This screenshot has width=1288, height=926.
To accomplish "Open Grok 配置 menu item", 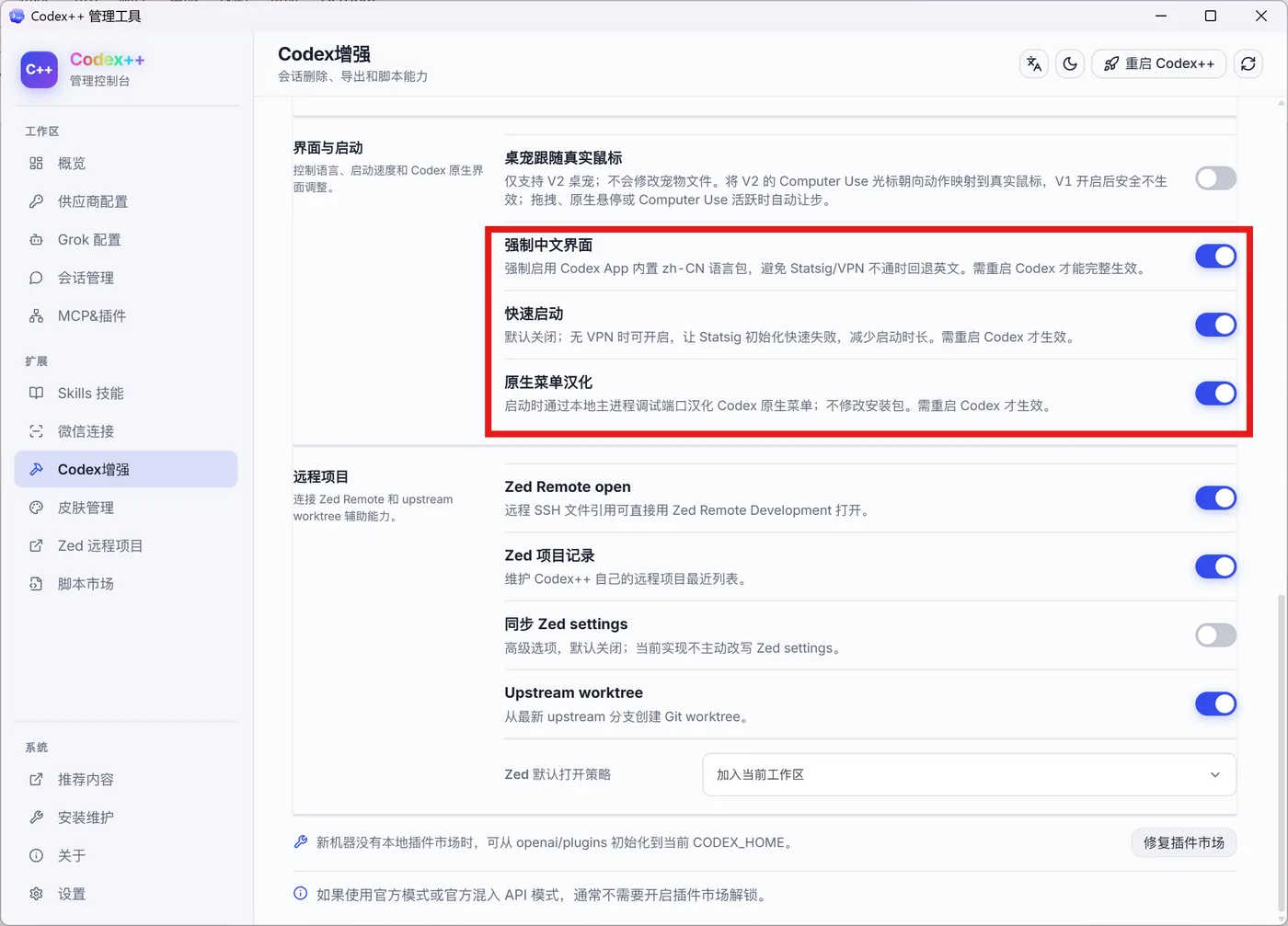I will (126, 239).
